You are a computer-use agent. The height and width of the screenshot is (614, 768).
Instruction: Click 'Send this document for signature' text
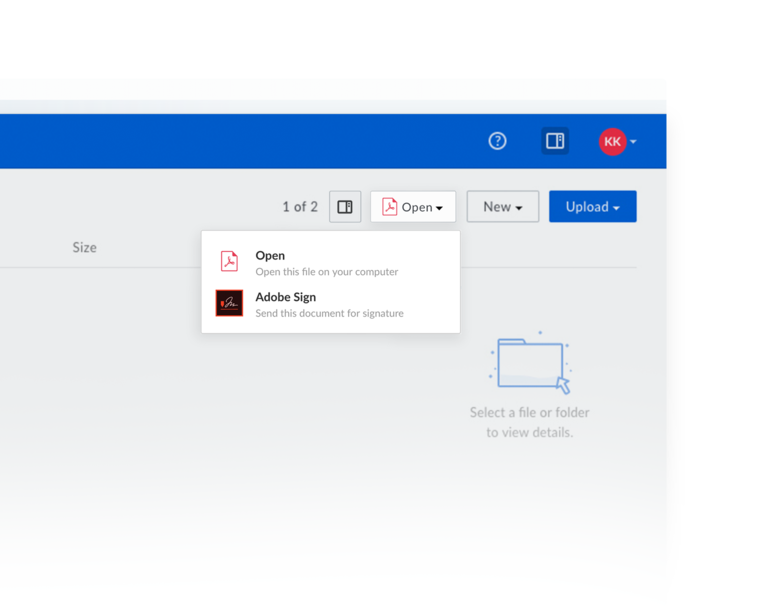[x=329, y=313]
